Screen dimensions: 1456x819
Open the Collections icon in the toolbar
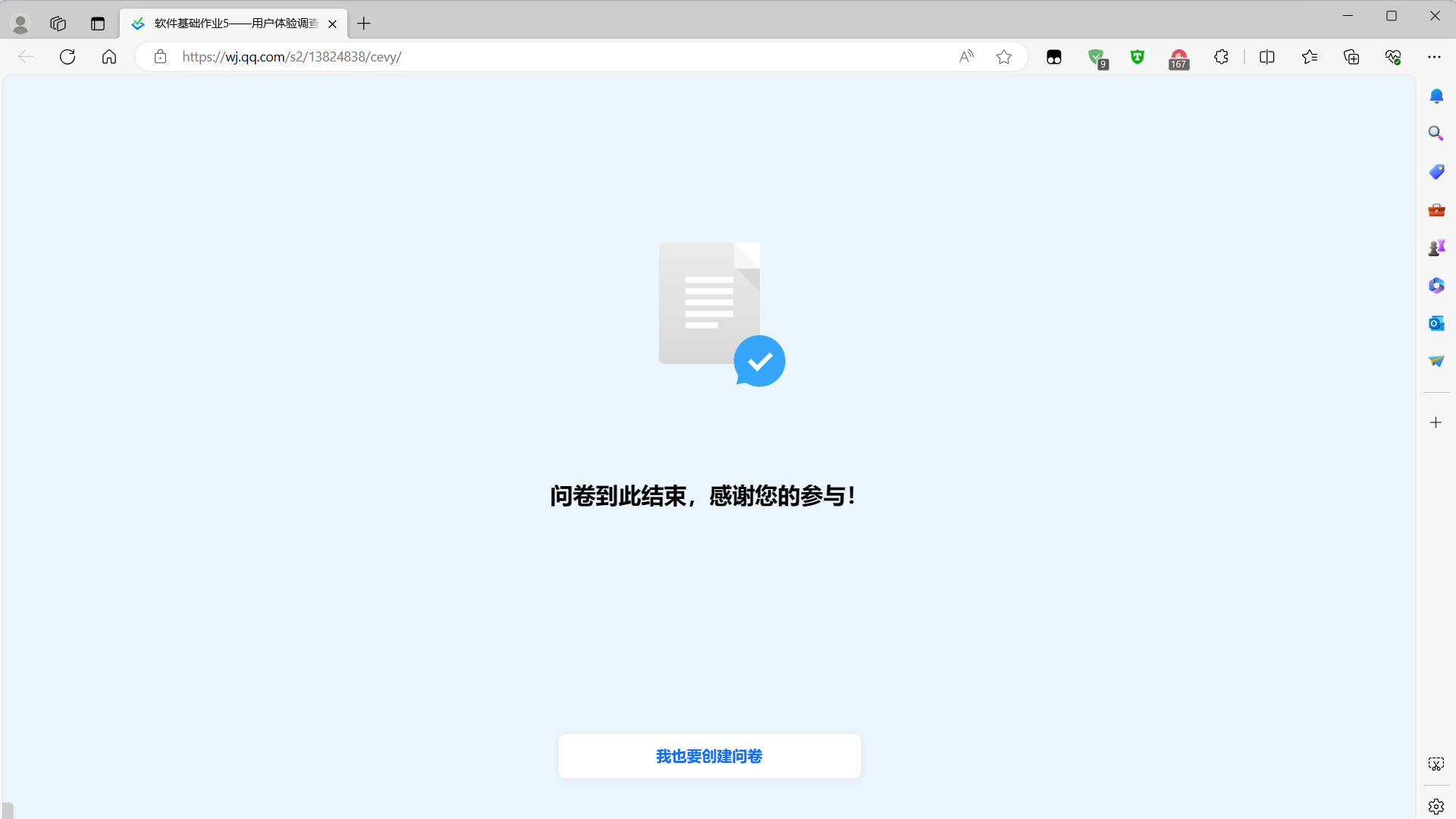(x=1351, y=57)
